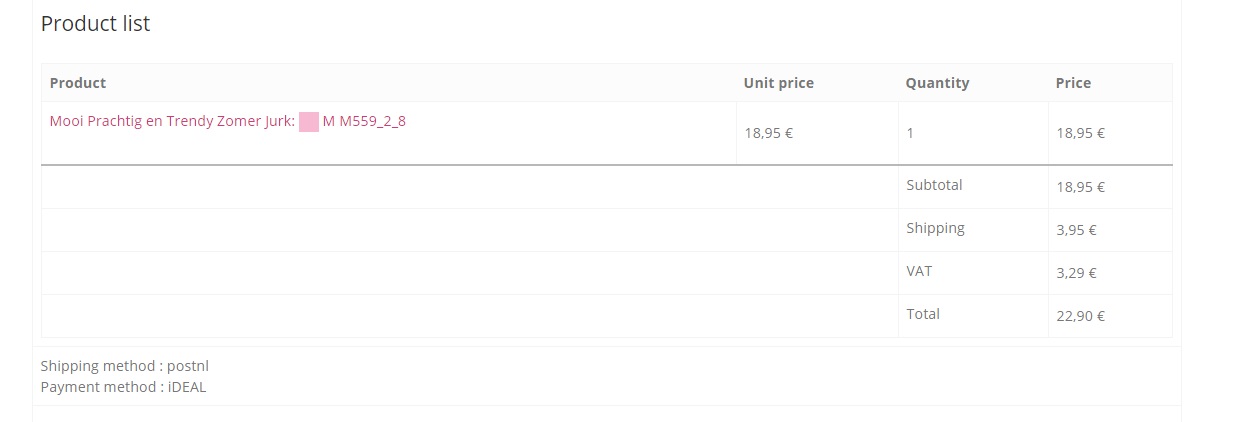Image resolution: width=1244 pixels, height=422 pixels.
Task: Click the Price column header
Action: (x=1073, y=83)
